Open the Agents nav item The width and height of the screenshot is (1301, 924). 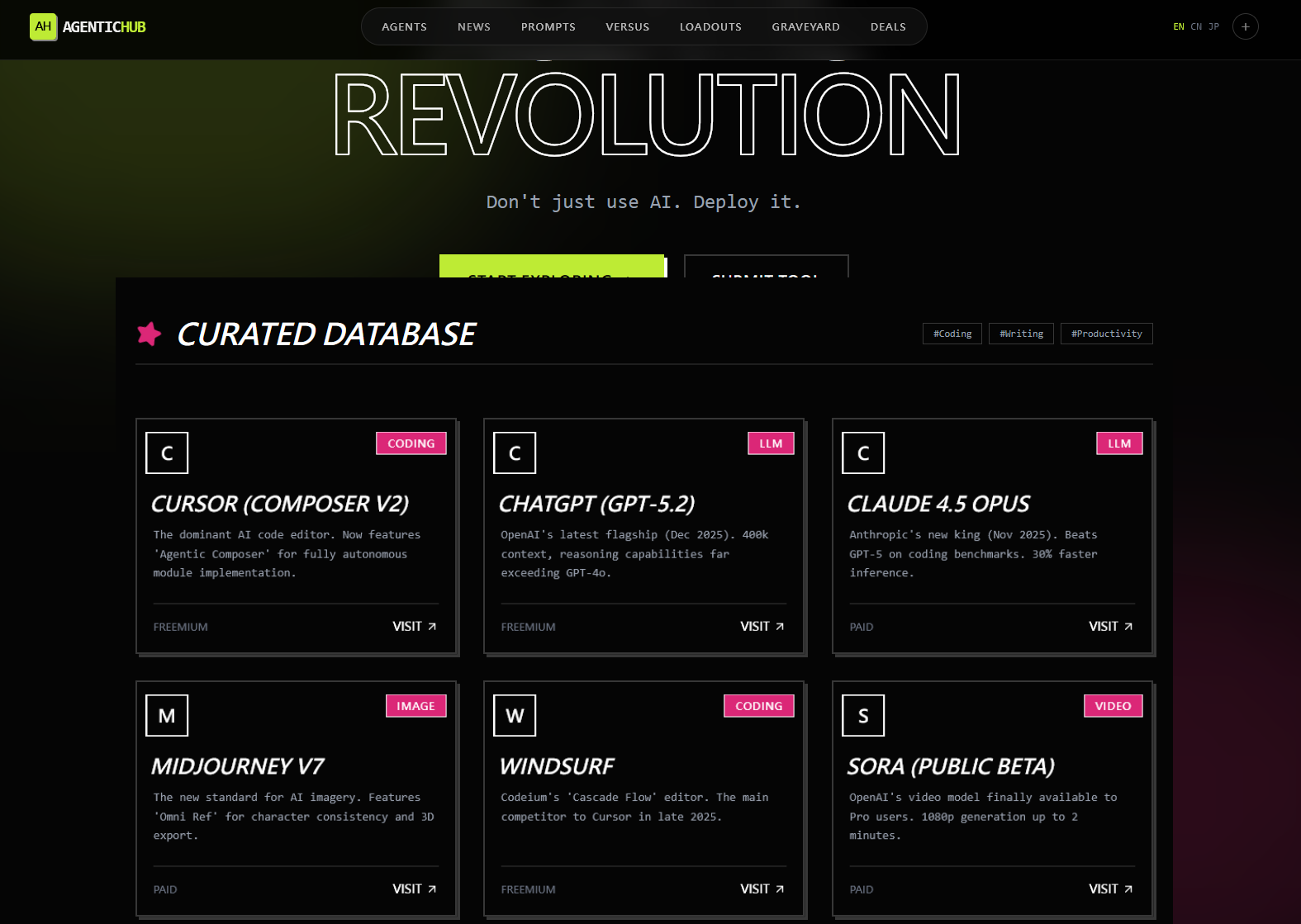(404, 26)
